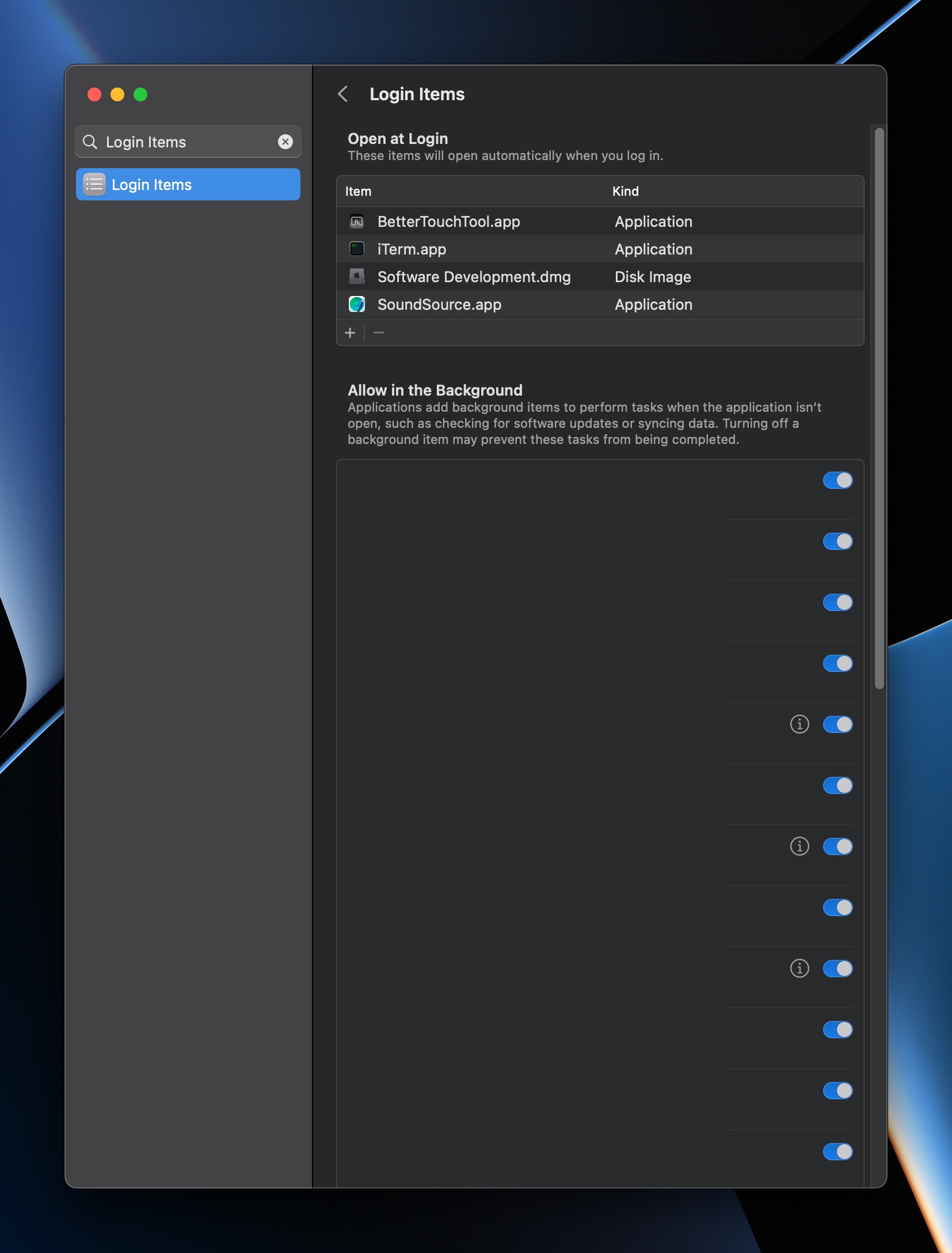Select the iTerm.app icon in the list
The height and width of the screenshot is (1253, 952).
tap(357, 249)
